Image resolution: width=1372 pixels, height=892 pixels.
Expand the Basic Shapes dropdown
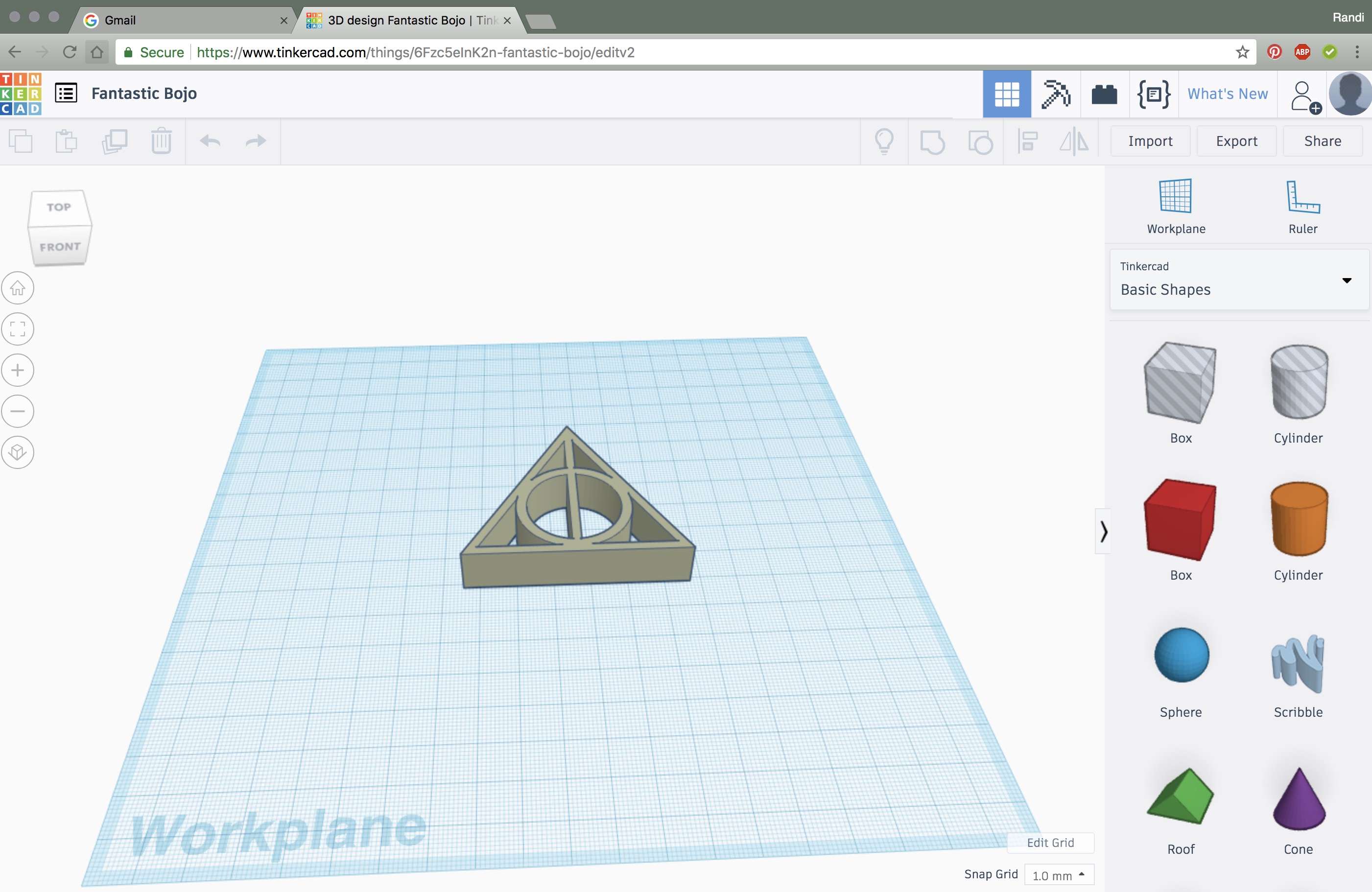1347,280
